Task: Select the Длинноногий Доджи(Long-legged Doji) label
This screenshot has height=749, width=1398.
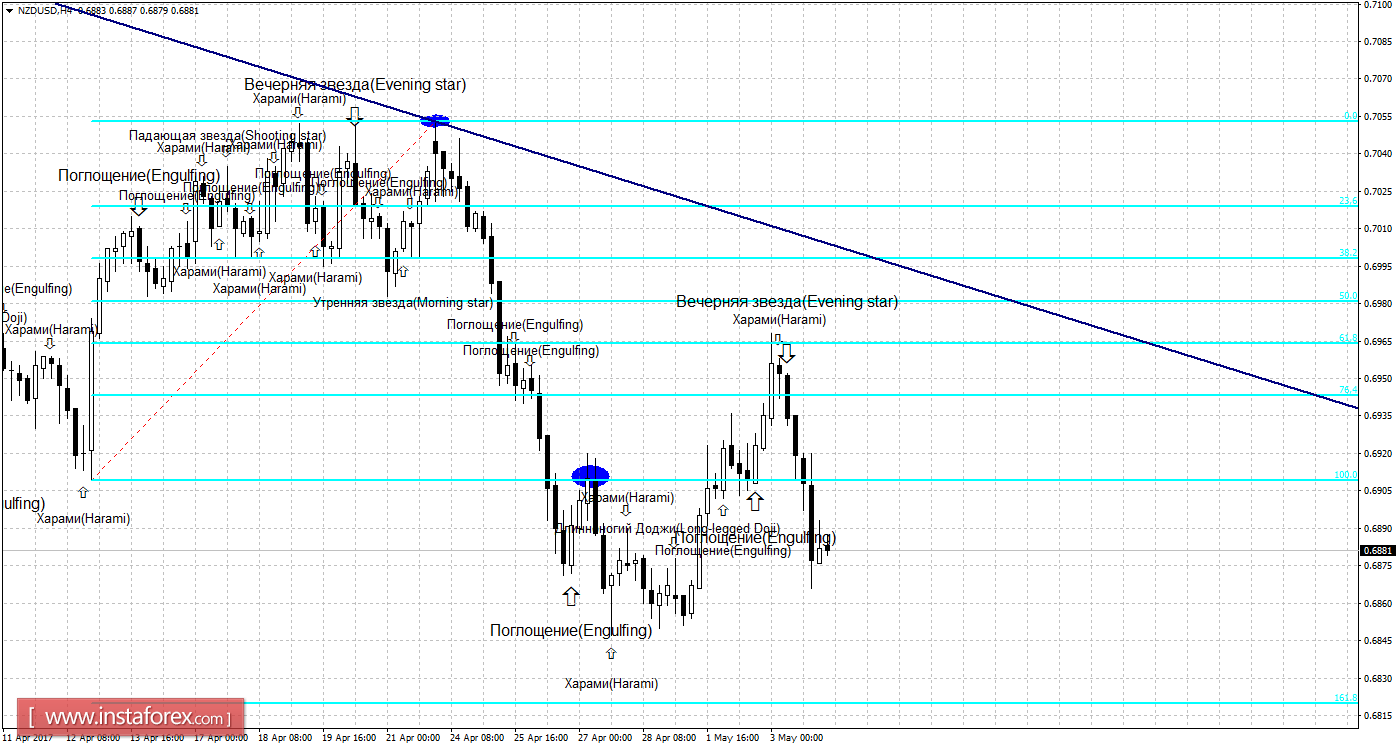Action: (x=668, y=528)
